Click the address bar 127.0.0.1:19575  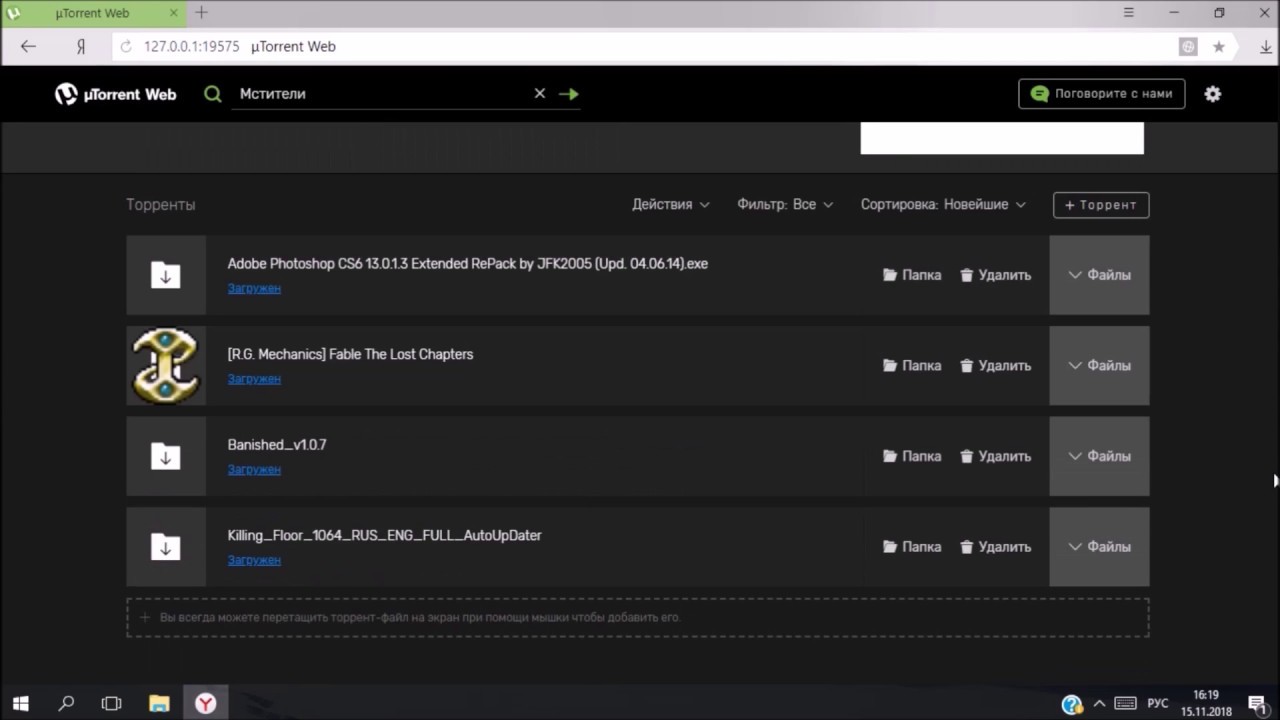click(x=191, y=46)
